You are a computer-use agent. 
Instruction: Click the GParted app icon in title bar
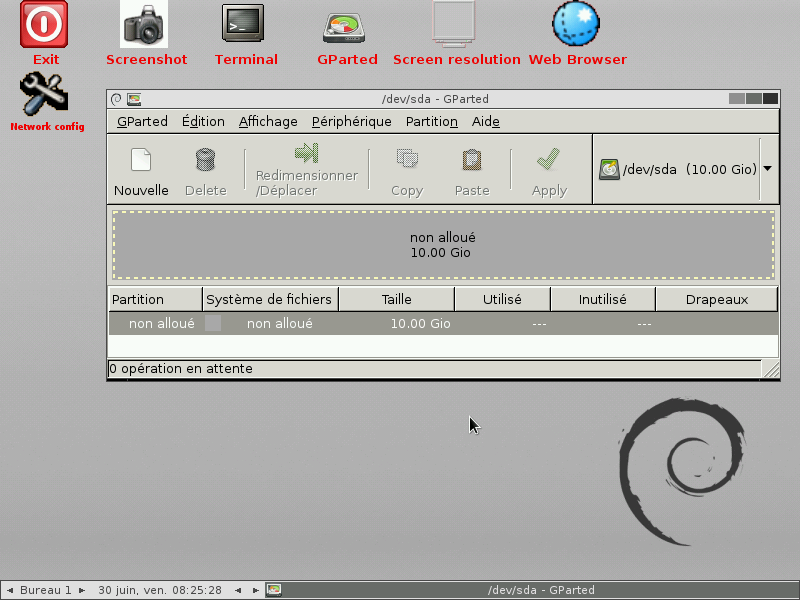click(x=134, y=99)
